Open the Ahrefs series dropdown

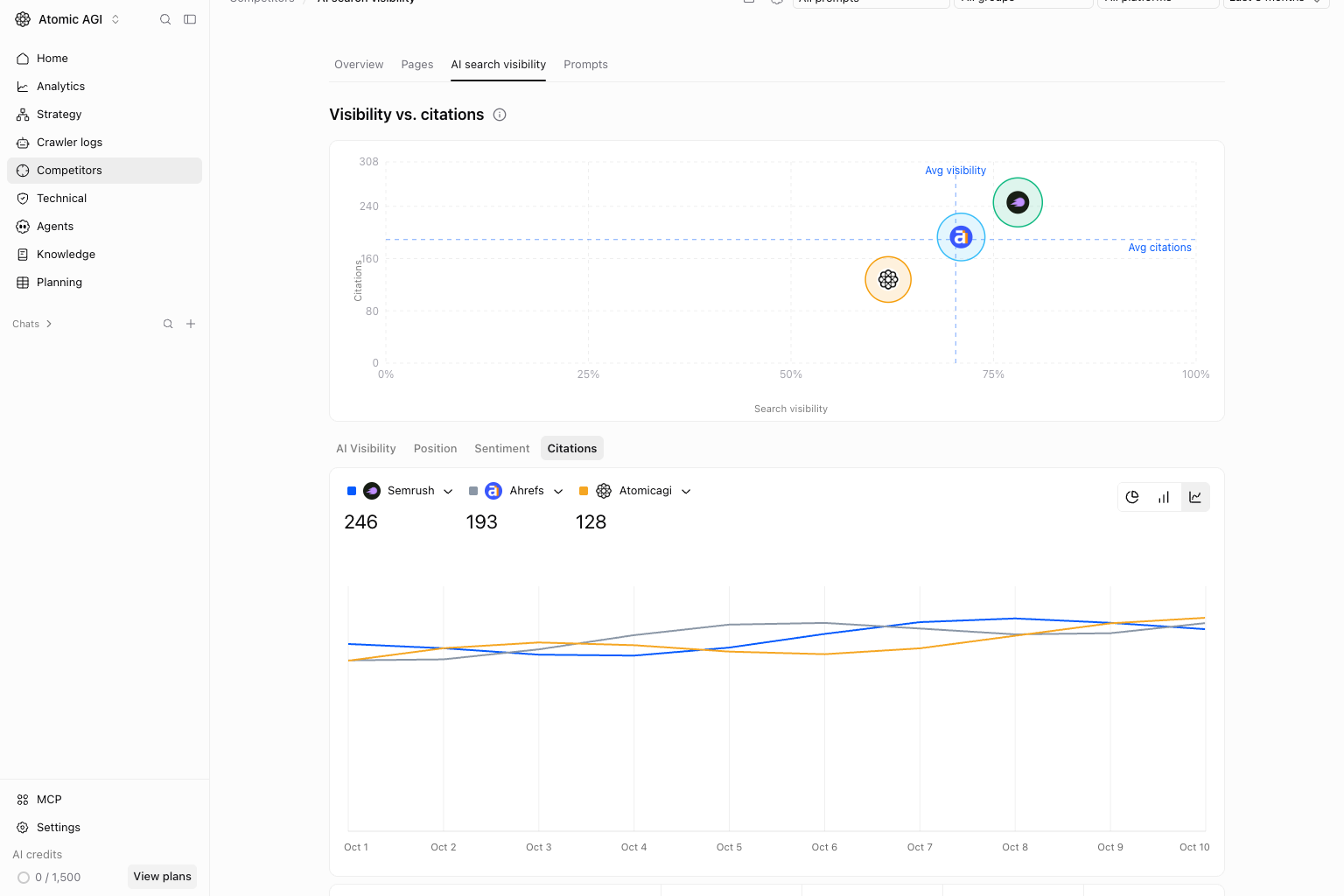(558, 492)
